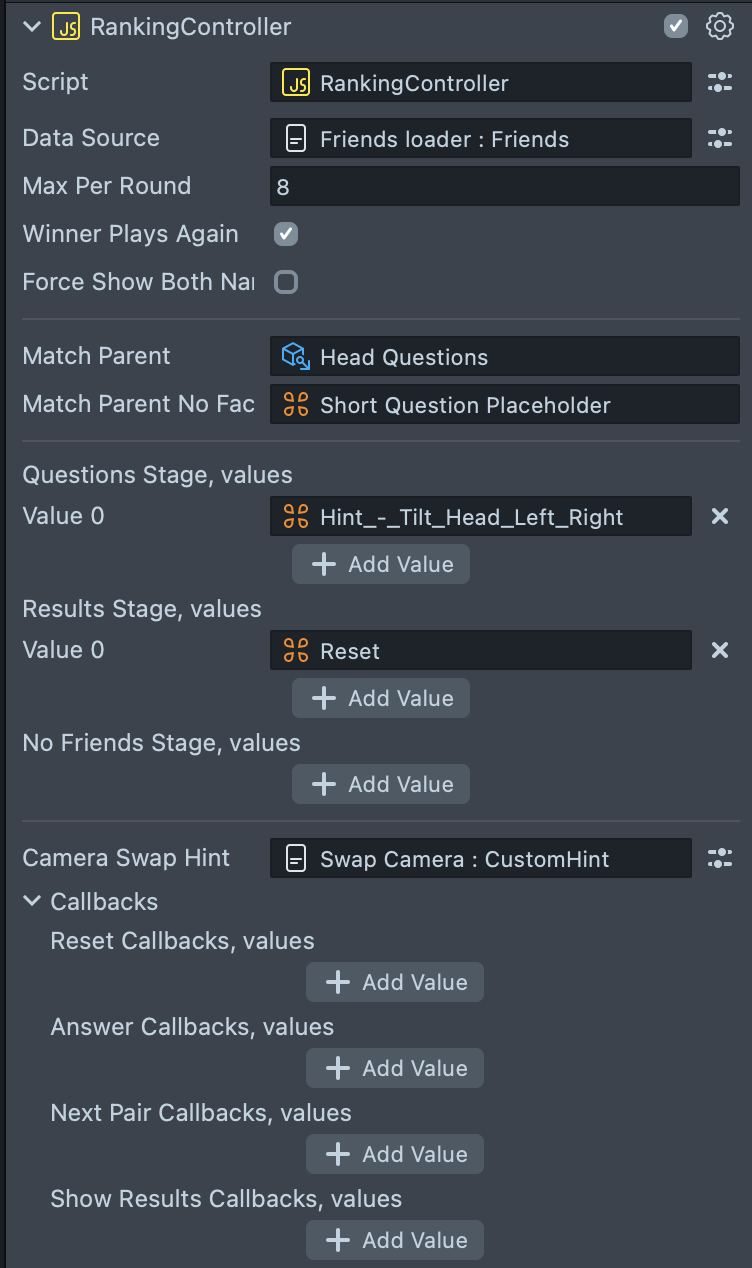Remove the Reset value from Results Stage
752x1268 pixels.
(720, 651)
